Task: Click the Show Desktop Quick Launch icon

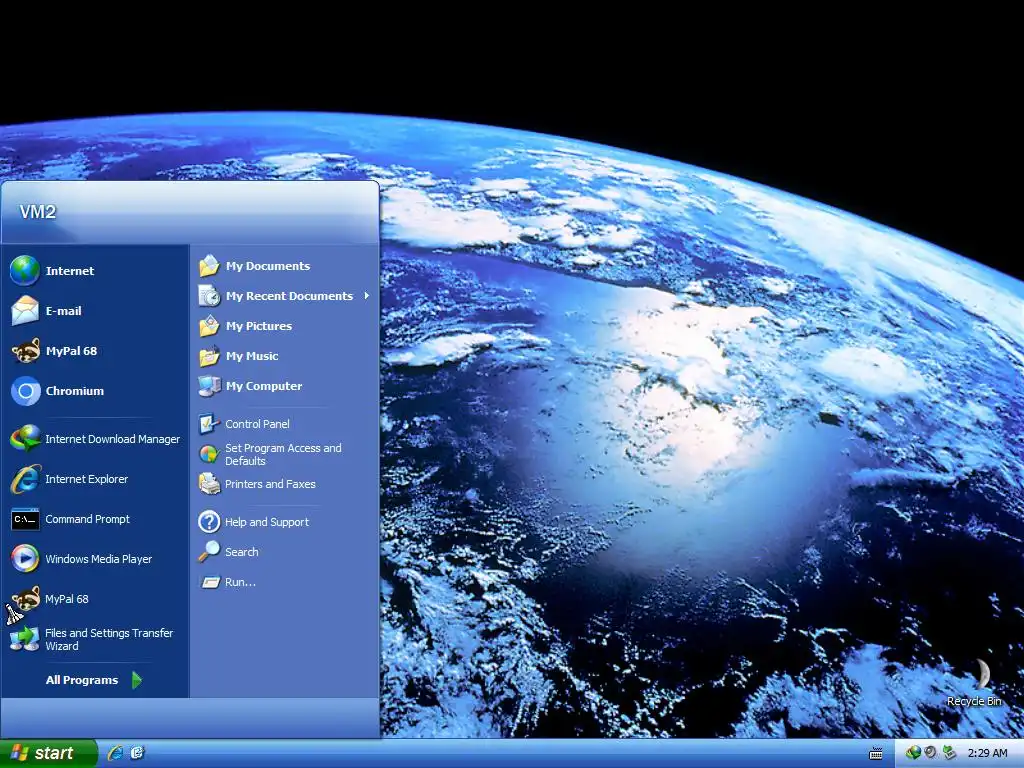Action: [137, 753]
